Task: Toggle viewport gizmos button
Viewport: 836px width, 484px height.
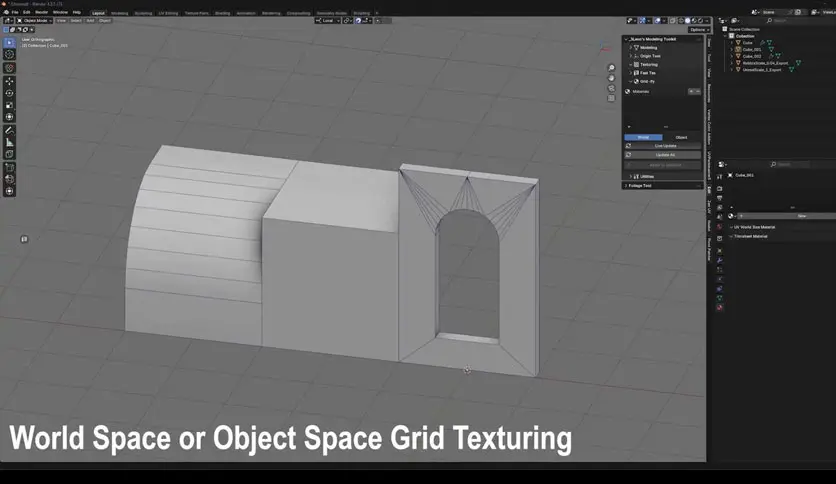Action: click(x=643, y=21)
